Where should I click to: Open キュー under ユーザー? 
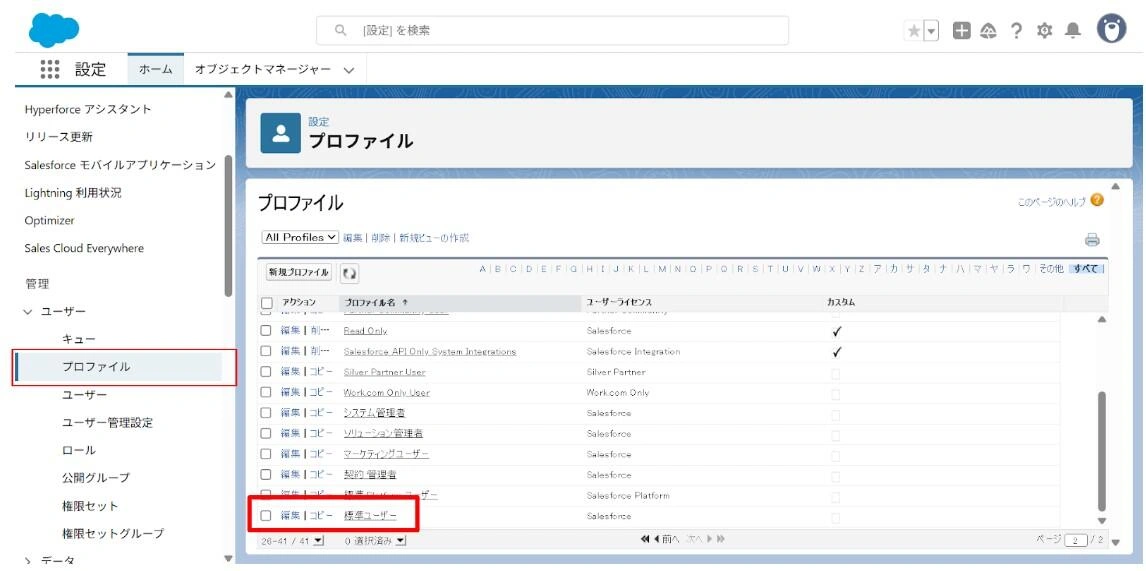(x=79, y=339)
